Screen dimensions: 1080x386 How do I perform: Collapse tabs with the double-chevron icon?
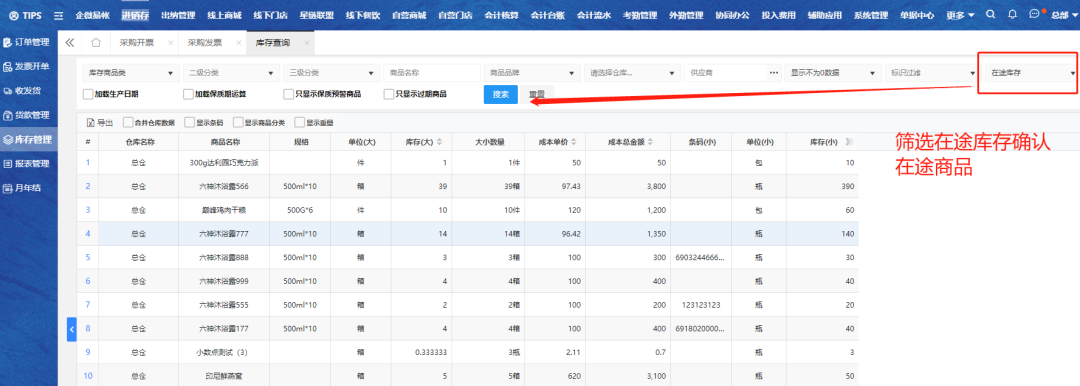pyautogui.click(x=70, y=43)
